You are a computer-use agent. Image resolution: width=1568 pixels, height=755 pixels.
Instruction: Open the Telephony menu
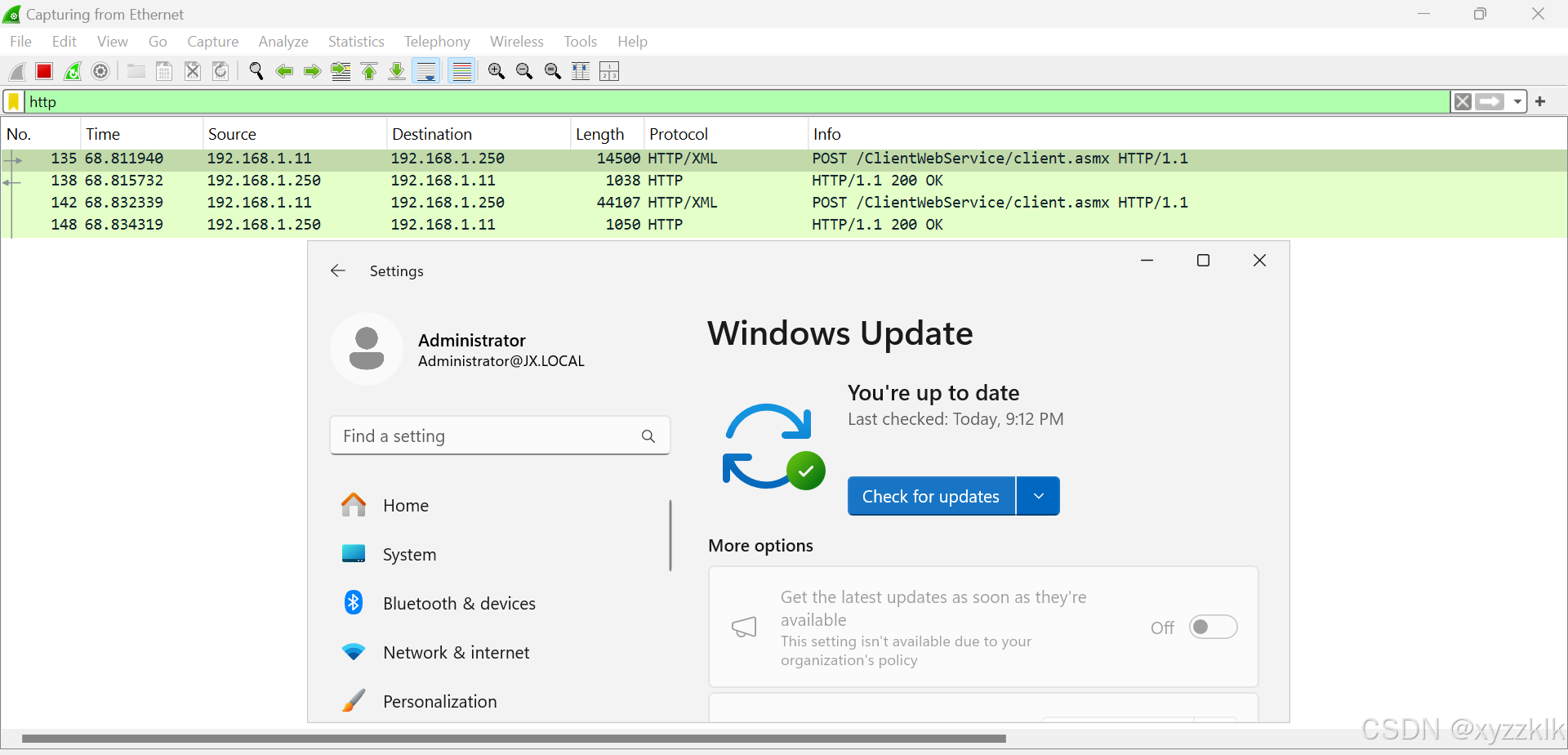coord(437,42)
